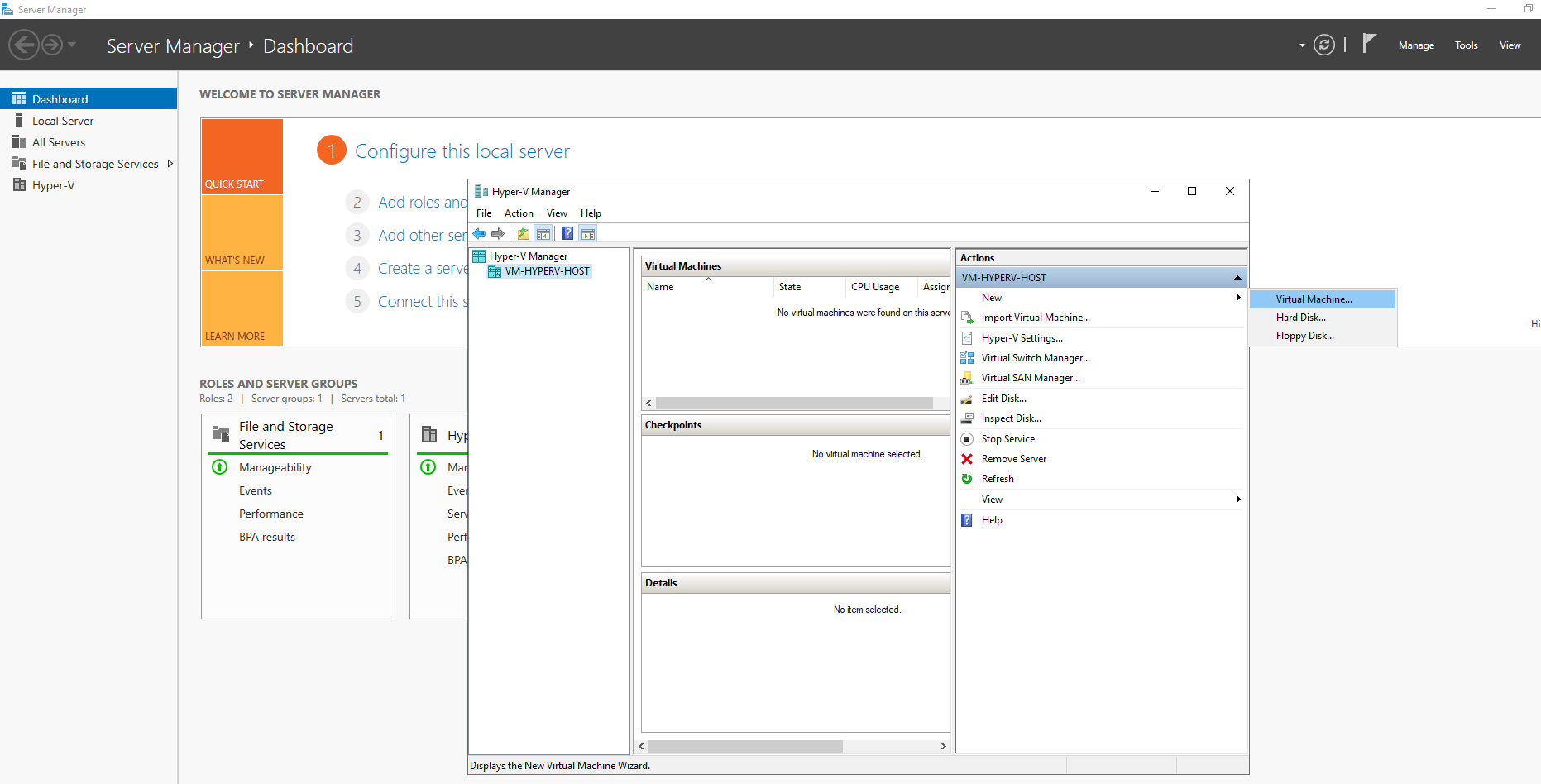Expand File and Storage Services arrow
The image size is (1541, 784).
pos(170,164)
